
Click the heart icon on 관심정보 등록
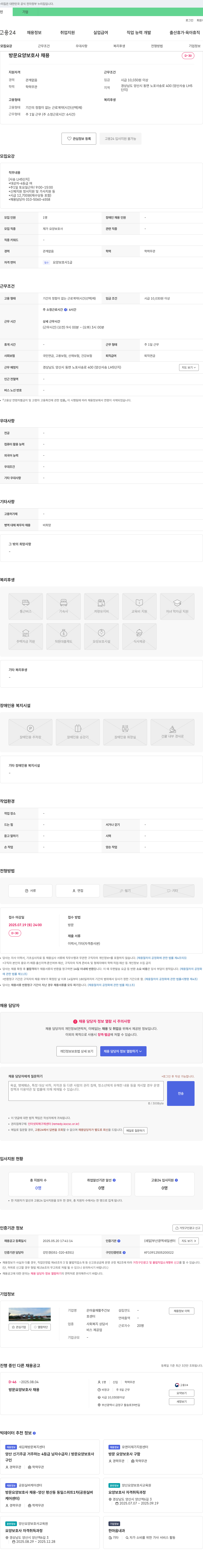click(x=69, y=139)
